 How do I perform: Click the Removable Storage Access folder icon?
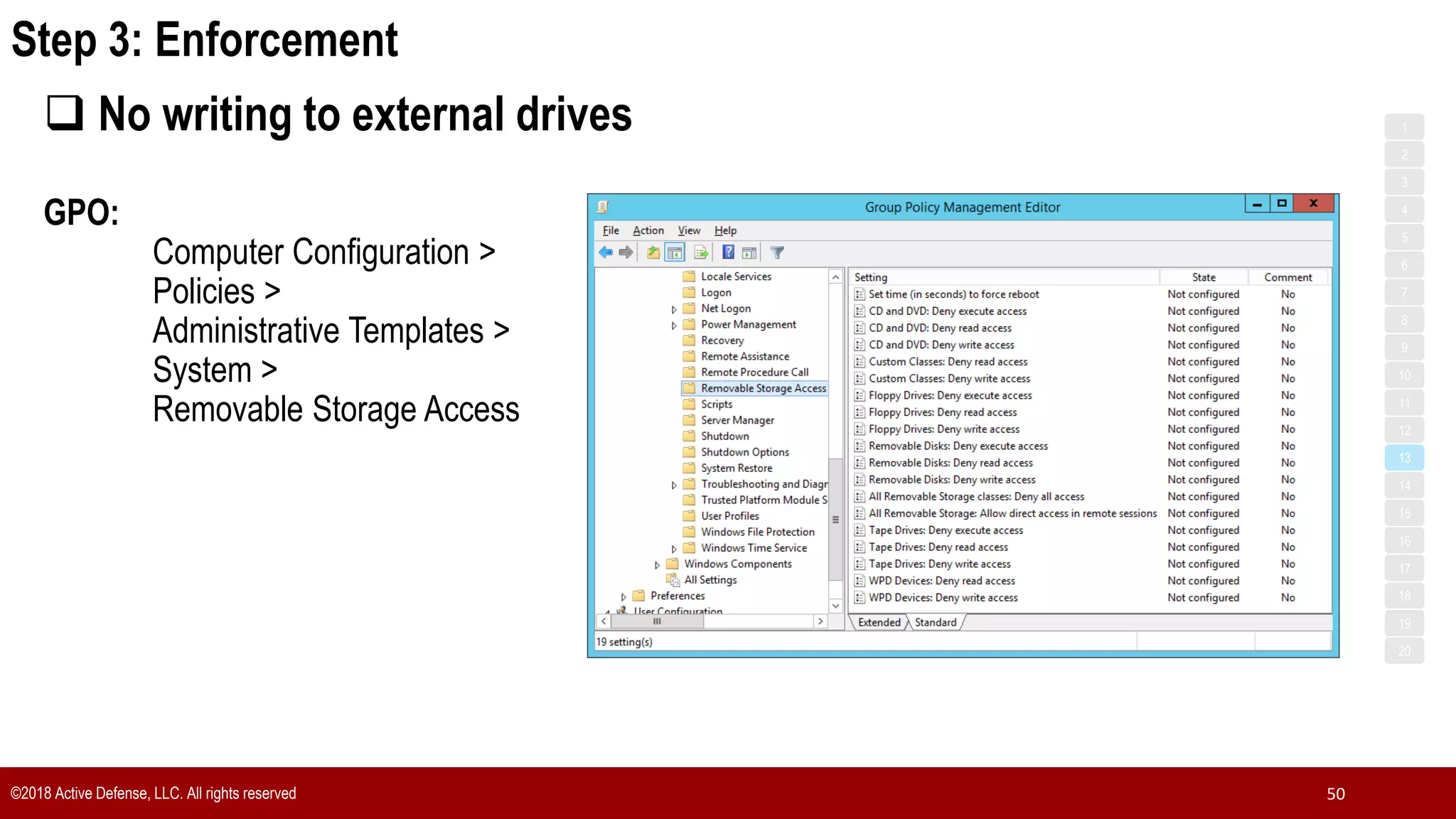tap(689, 388)
